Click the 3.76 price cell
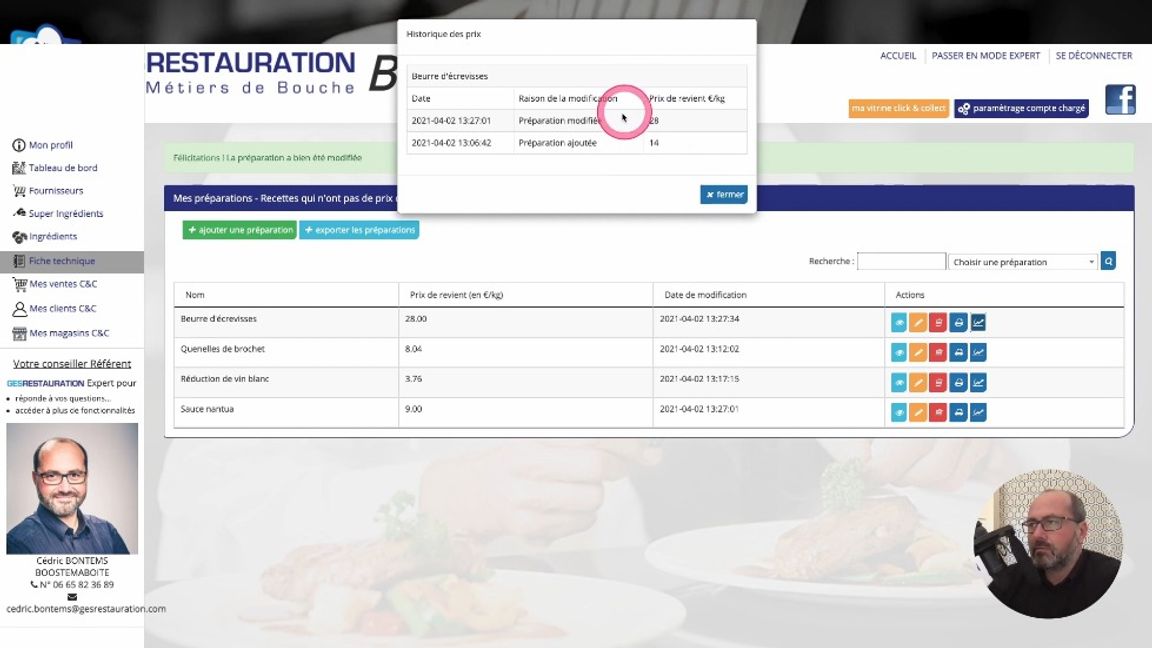Image resolution: width=1152 pixels, height=648 pixels. [x=525, y=383]
